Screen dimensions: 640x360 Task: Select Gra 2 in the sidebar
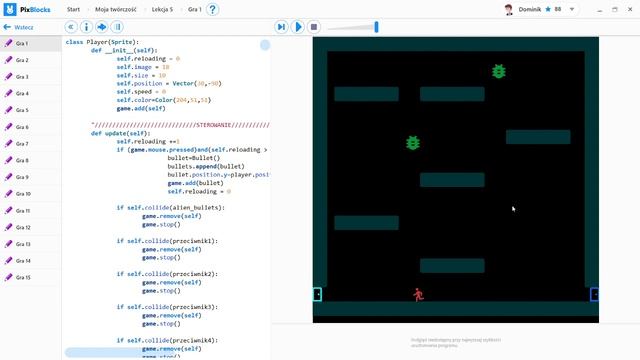(x=31, y=60)
